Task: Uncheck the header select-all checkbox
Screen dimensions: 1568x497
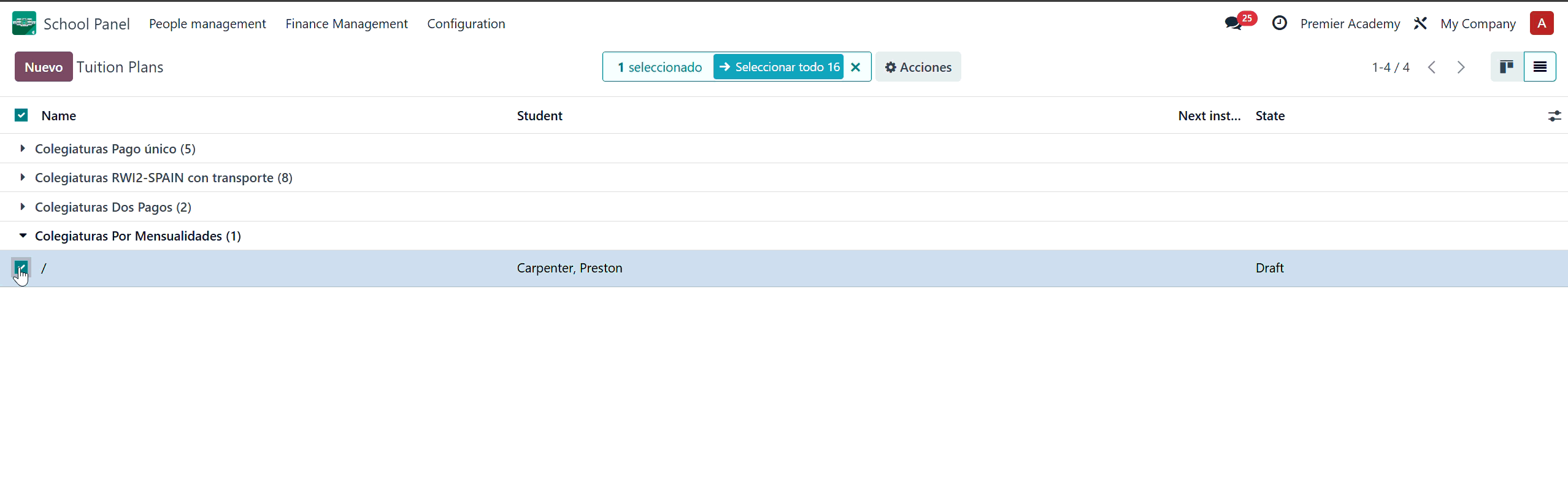Action: tap(21, 115)
